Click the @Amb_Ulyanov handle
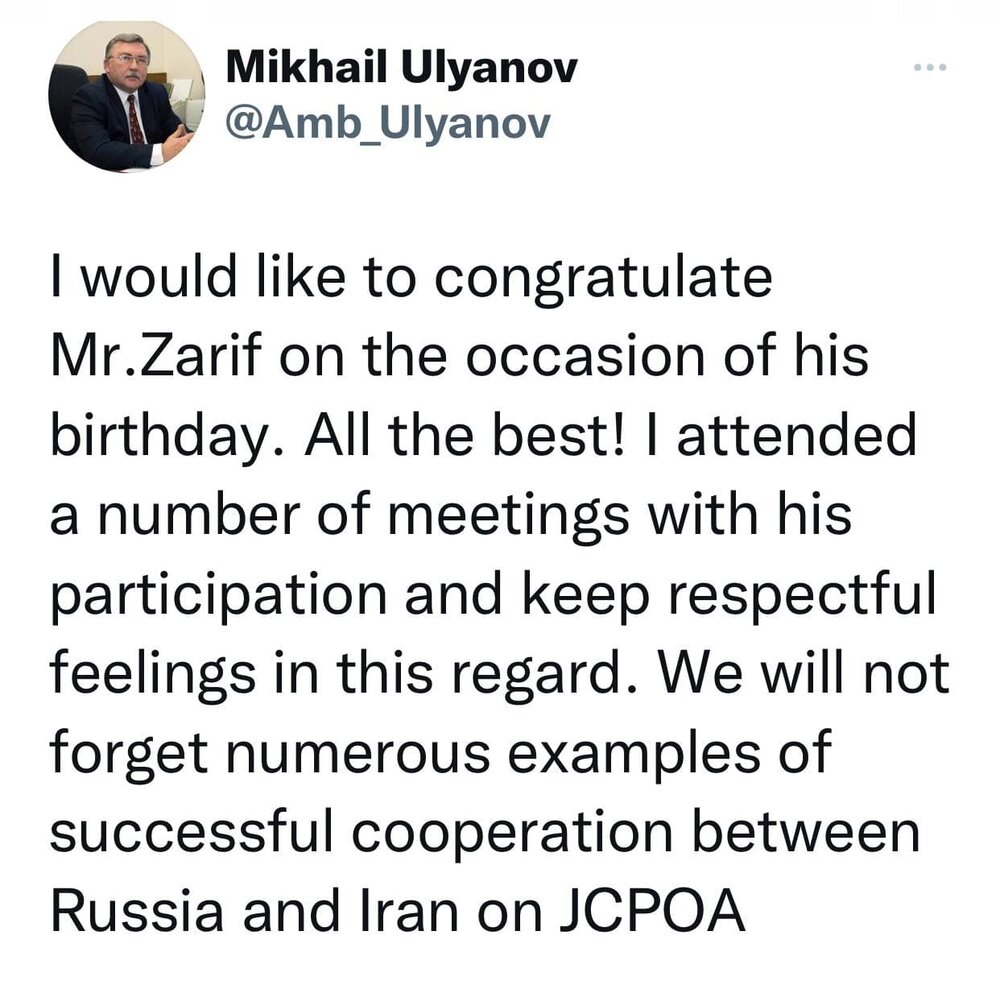This screenshot has height=985, width=1000. pyautogui.click(x=389, y=125)
